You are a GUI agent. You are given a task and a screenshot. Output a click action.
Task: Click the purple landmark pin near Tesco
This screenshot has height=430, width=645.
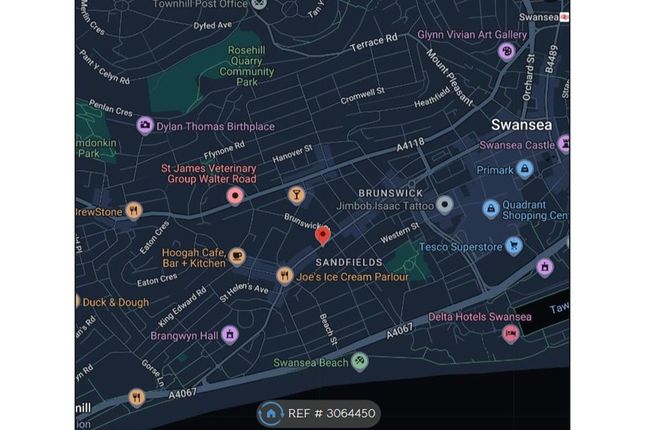pyautogui.click(x=545, y=267)
